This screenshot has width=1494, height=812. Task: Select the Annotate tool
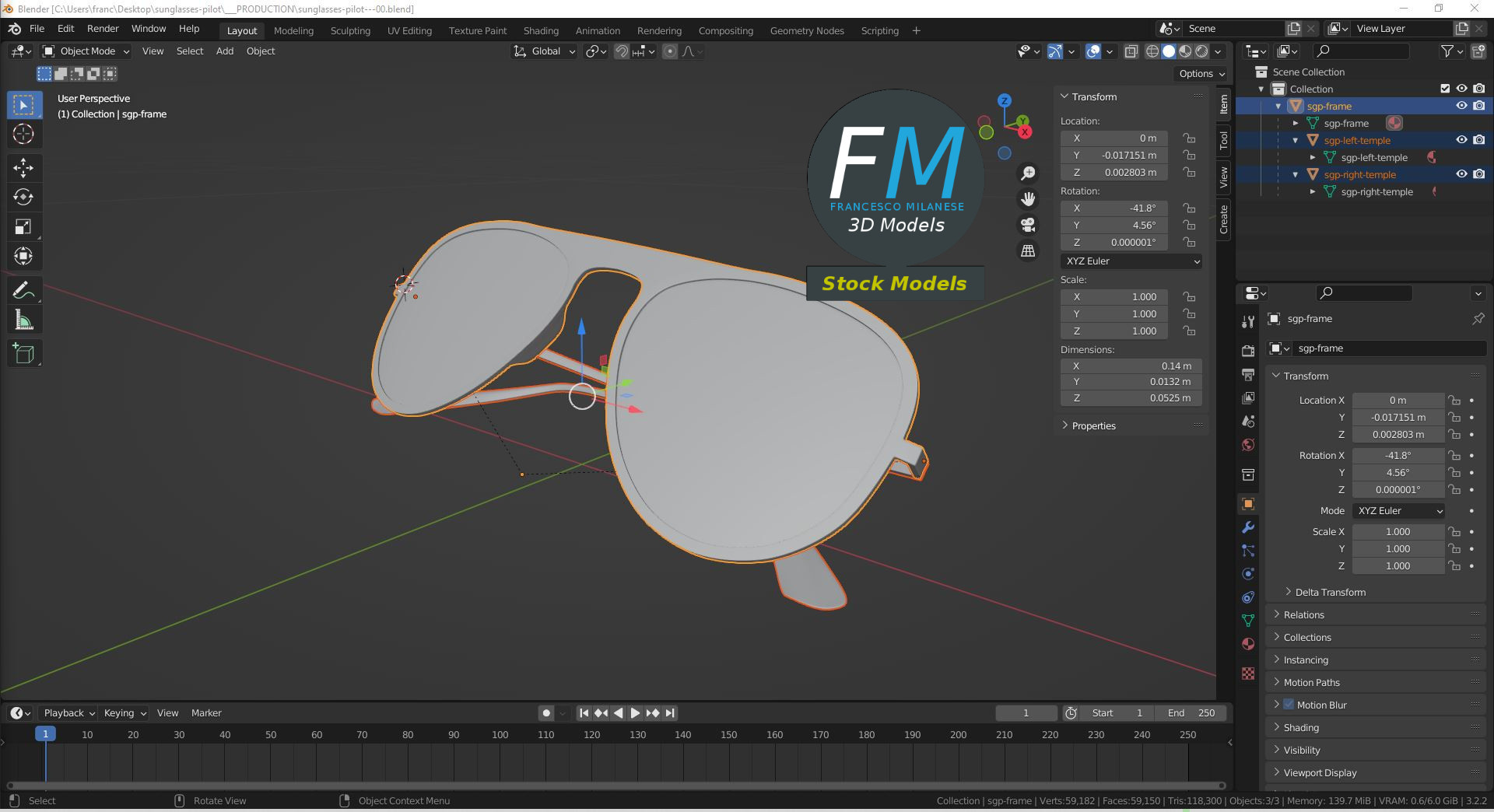click(23, 290)
